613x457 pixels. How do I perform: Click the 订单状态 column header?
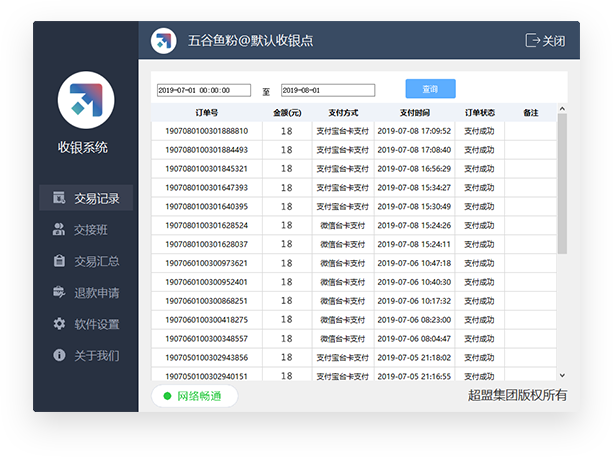(480, 113)
